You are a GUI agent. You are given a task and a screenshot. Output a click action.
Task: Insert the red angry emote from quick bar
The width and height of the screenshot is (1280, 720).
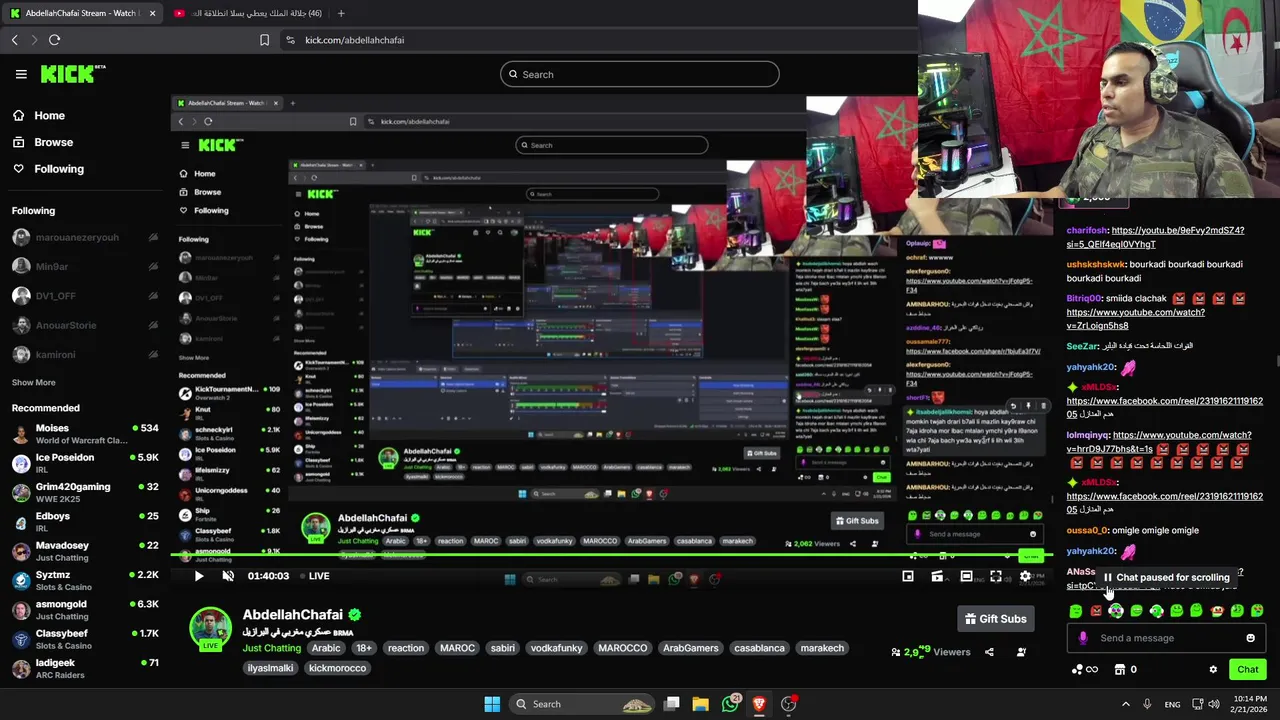(1096, 610)
